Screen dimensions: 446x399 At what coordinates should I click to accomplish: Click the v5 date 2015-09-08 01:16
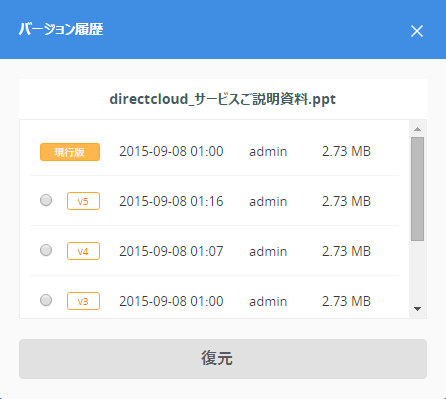(171, 201)
